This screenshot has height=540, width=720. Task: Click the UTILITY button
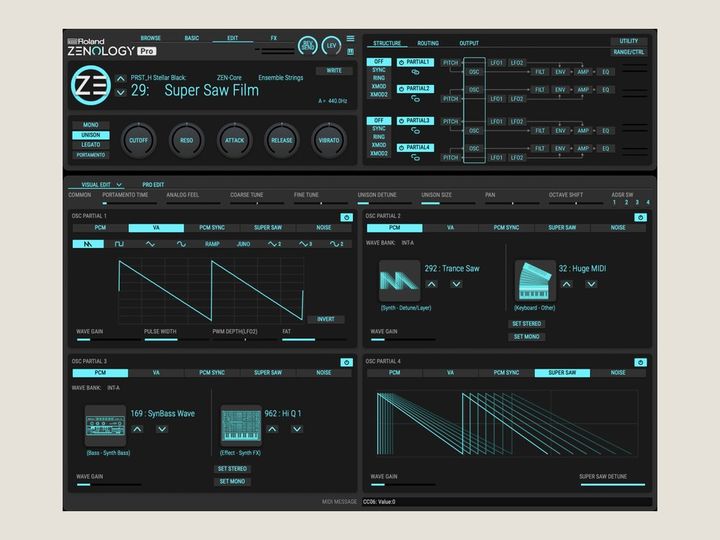[x=629, y=41]
